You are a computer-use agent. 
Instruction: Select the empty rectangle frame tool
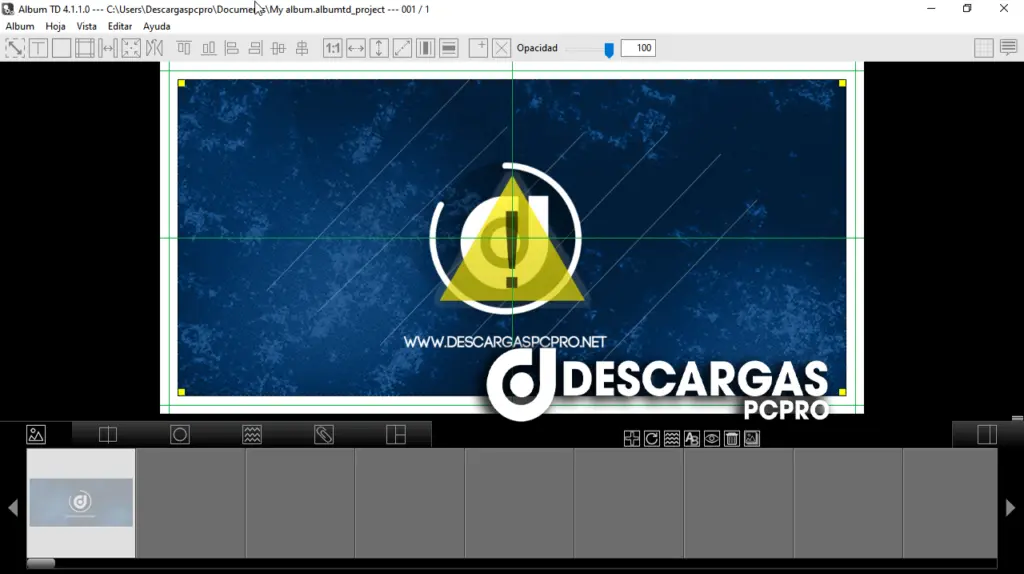pyautogui.click(x=61, y=48)
